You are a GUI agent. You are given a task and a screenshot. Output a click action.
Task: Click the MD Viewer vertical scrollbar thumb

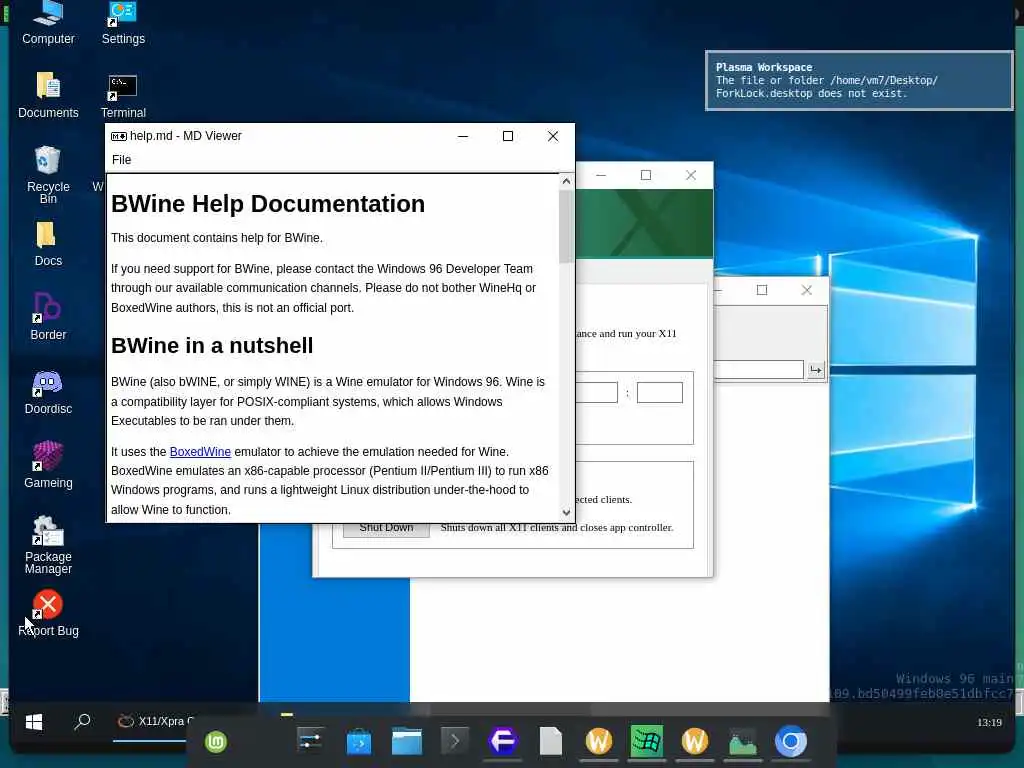point(566,226)
